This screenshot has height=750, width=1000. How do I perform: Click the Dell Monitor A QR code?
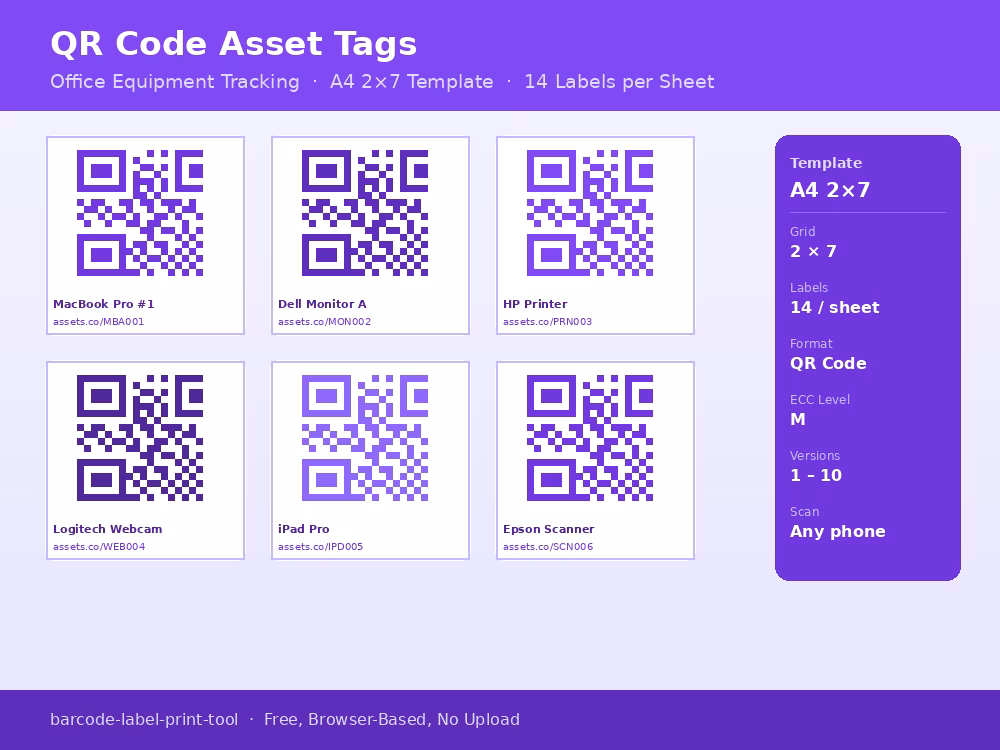coord(365,213)
